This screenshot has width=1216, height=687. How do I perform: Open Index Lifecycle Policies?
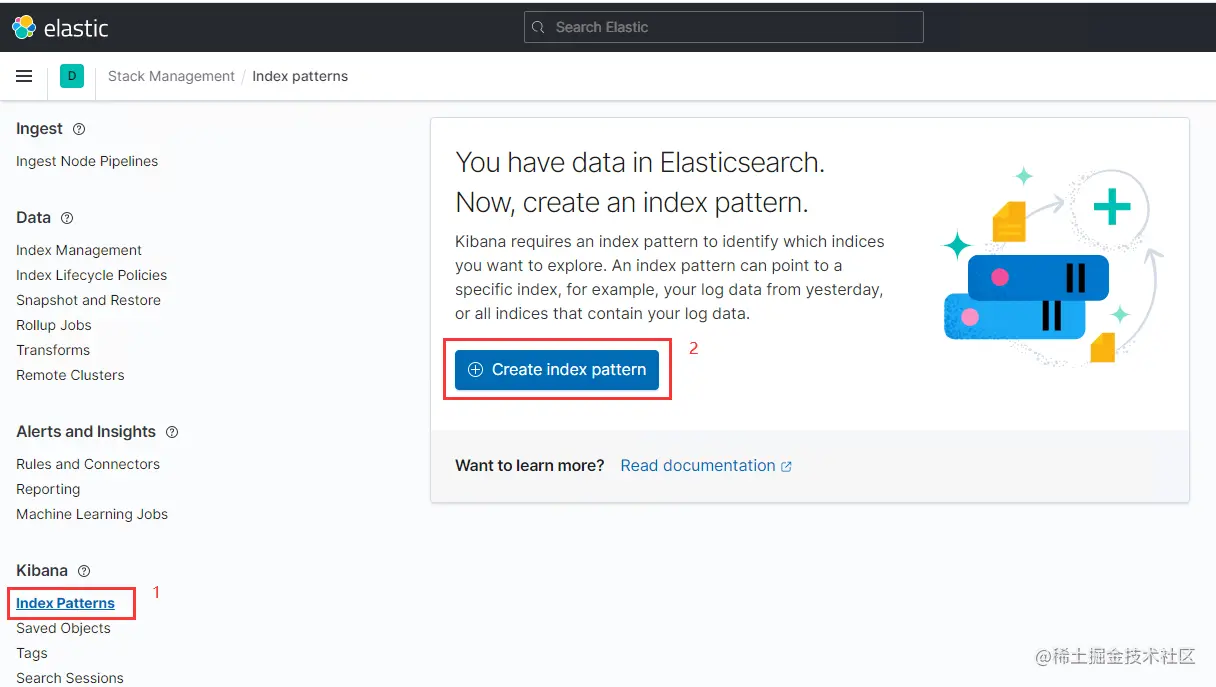[91, 275]
